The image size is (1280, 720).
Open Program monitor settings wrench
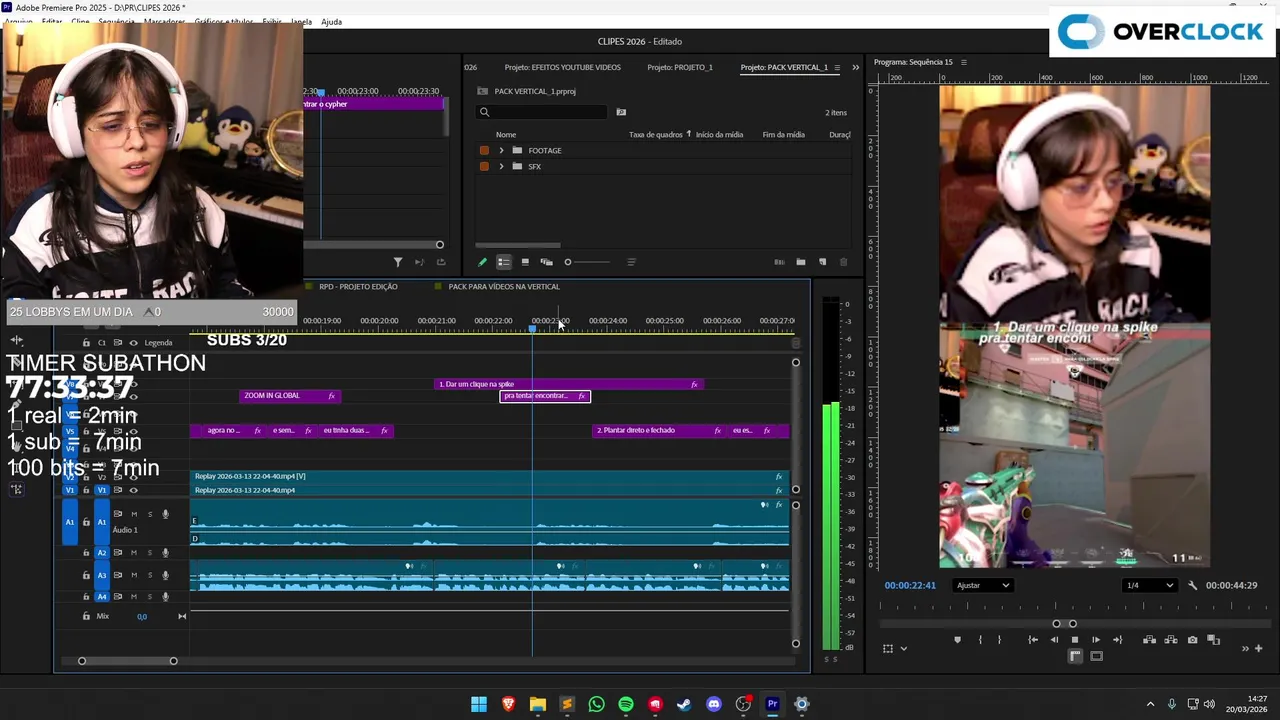(x=1192, y=585)
